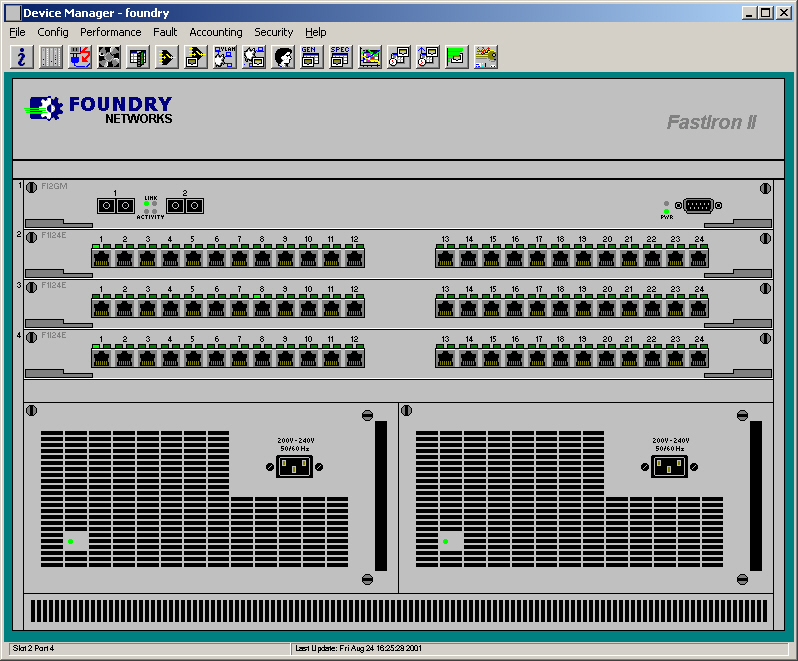Select fiber port 2 on FI2GM module
The width and height of the screenshot is (798, 661).
184,206
